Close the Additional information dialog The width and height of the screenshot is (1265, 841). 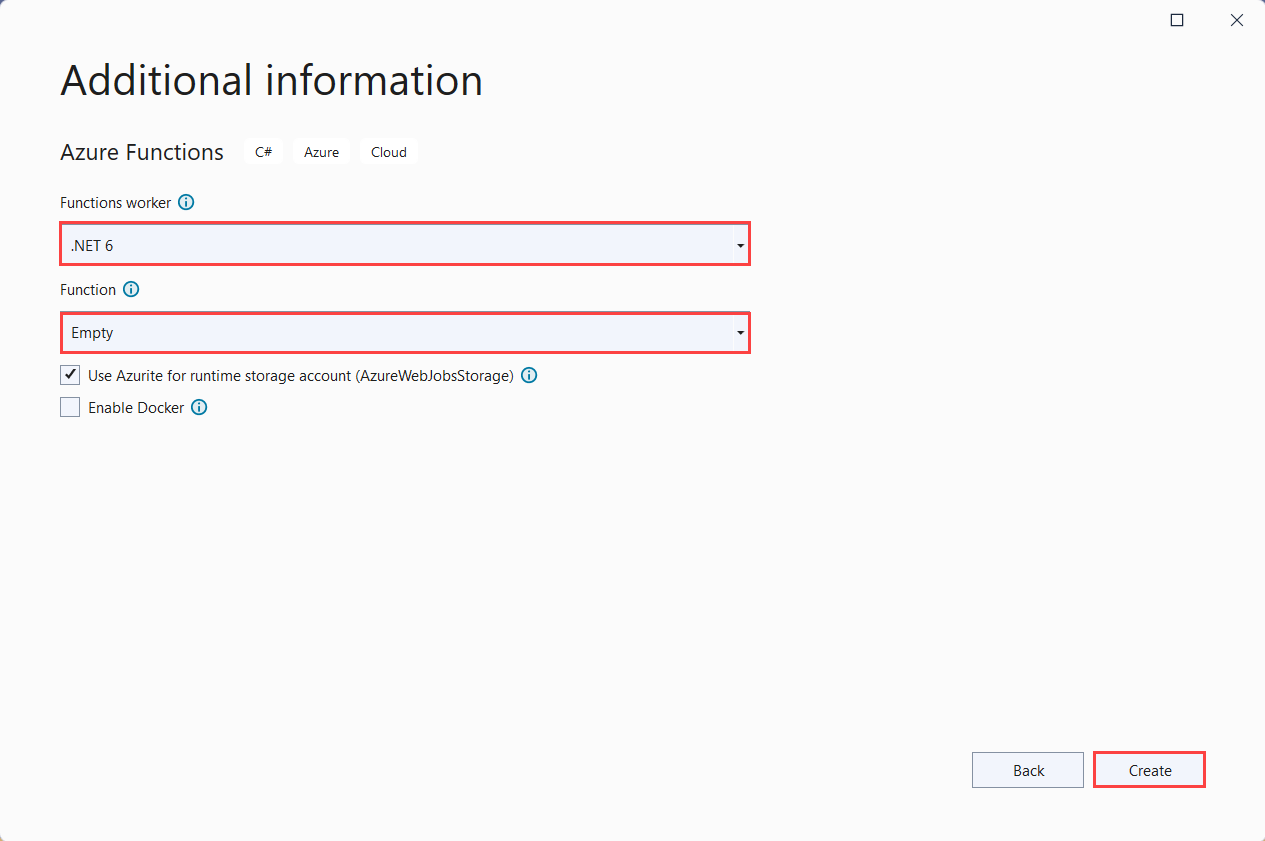(x=1237, y=20)
